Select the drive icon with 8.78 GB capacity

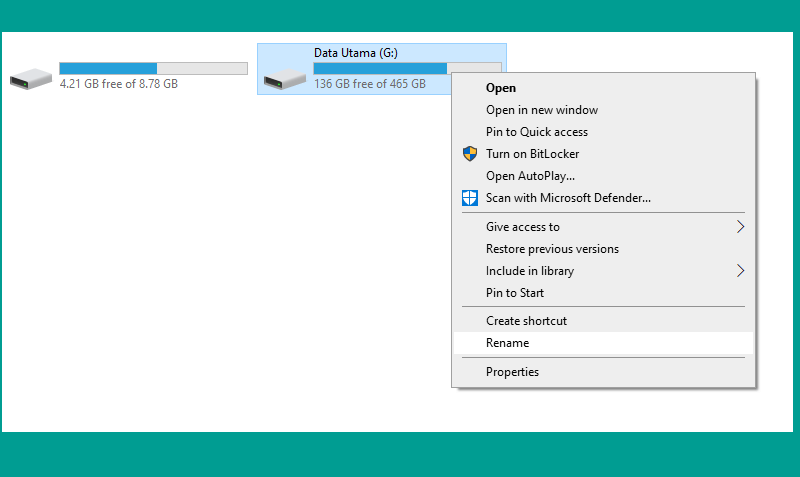pyautogui.click(x=31, y=79)
